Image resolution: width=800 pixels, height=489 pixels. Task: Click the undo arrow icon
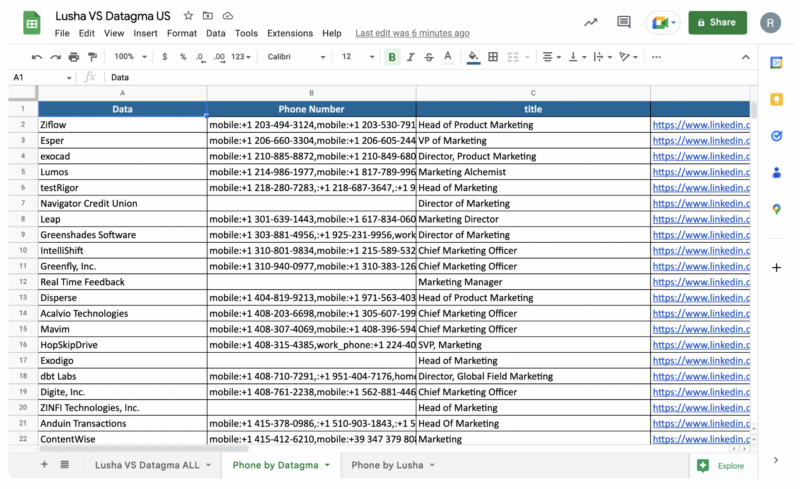pos(36,57)
